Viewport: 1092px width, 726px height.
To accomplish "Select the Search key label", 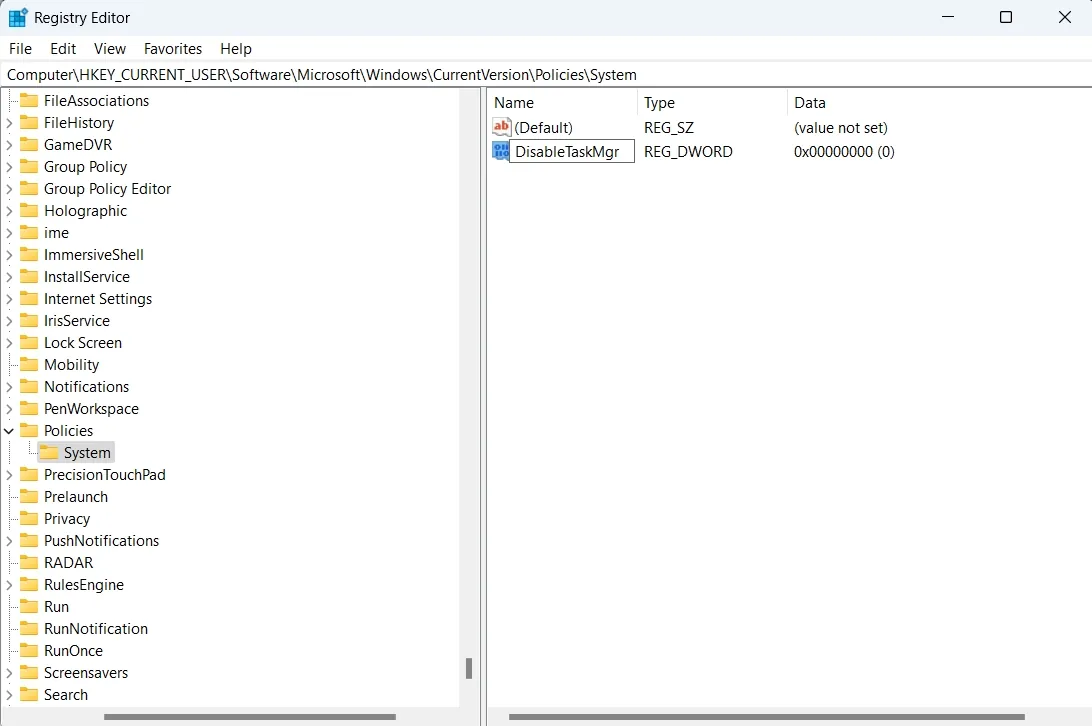I will pyautogui.click(x=65, y=695).
